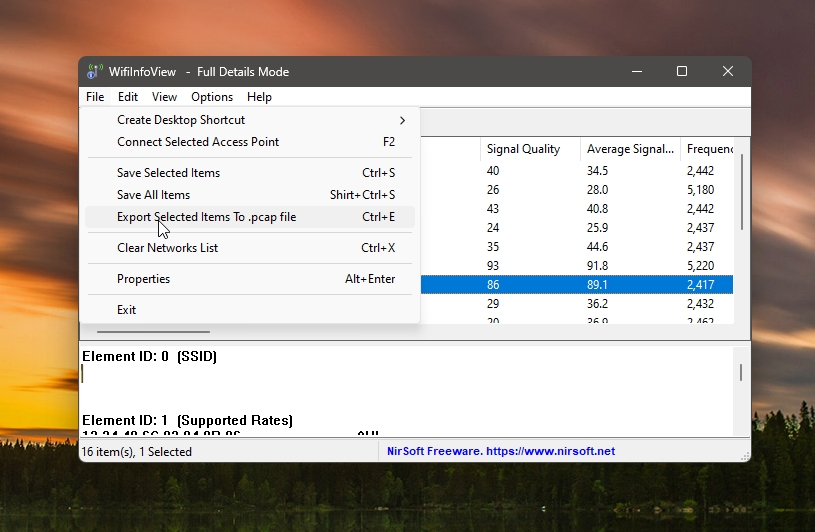This screenshot has width=815, height=532.
Task: Click the Element ID: 0 (SSID) heading
Action: [x=149, y=356]
